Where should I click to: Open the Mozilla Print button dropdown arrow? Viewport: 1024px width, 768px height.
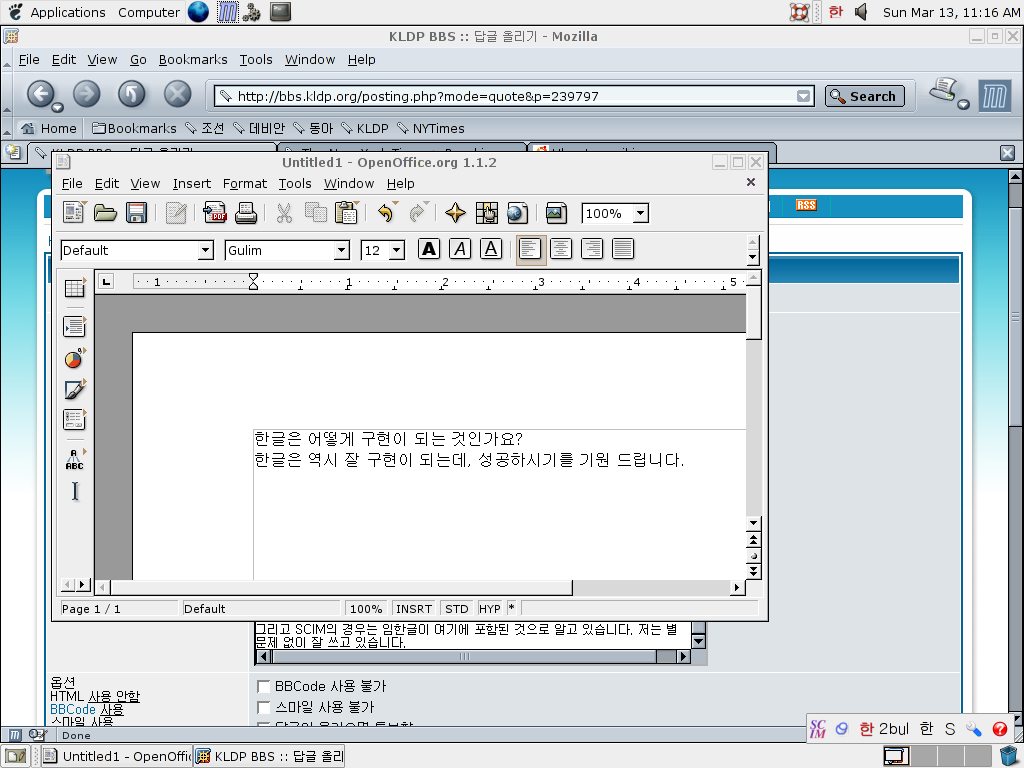tap(963, 104)
